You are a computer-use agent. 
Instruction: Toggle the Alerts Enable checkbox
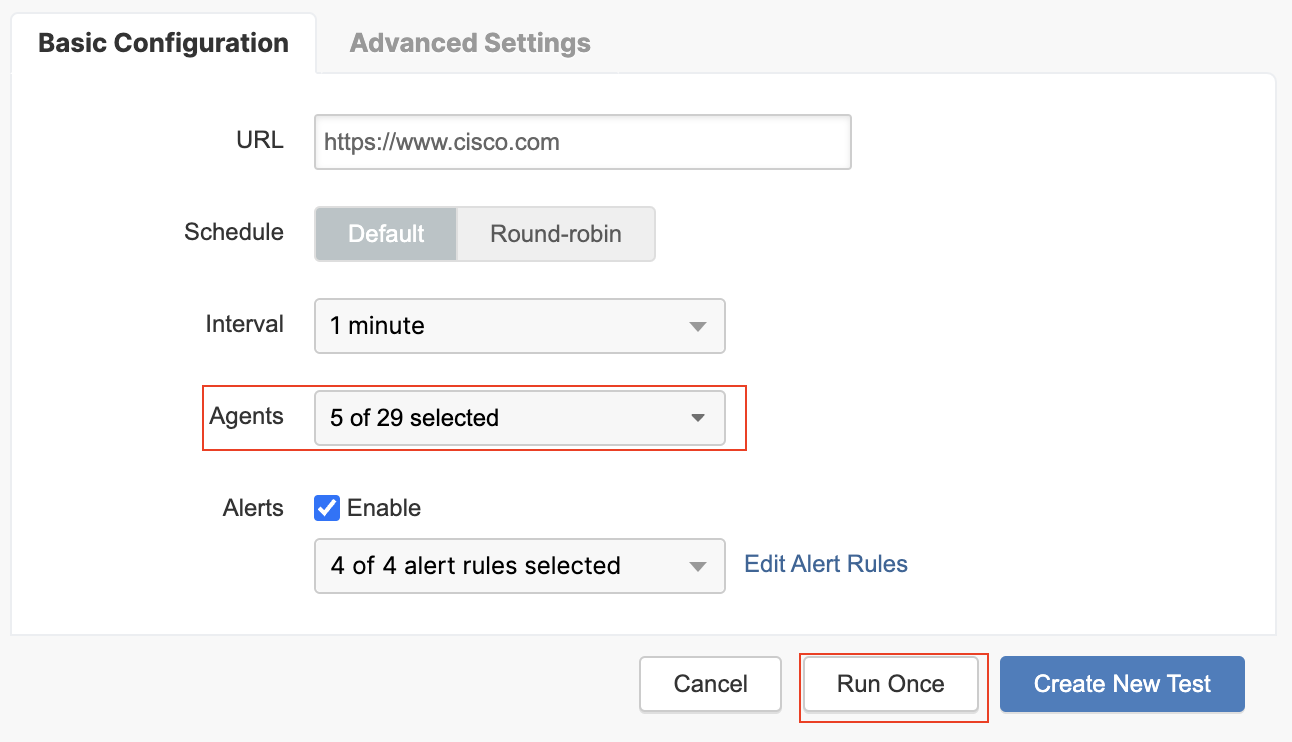(327, 508)
